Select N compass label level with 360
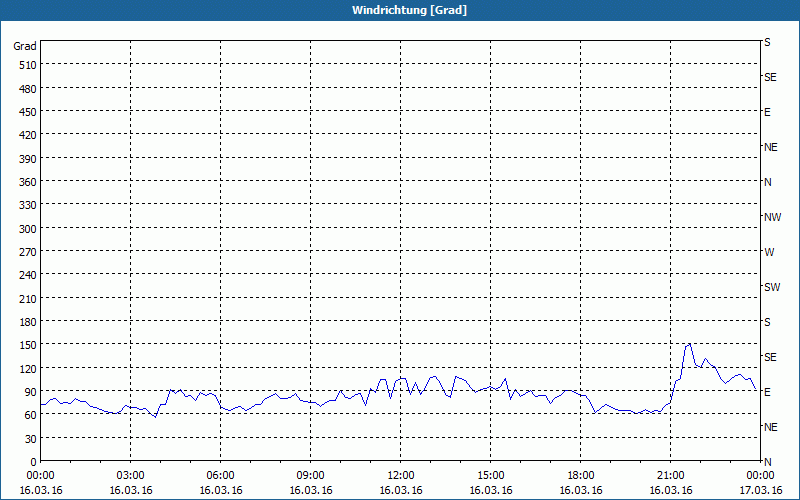 click(x=768, y=182)
